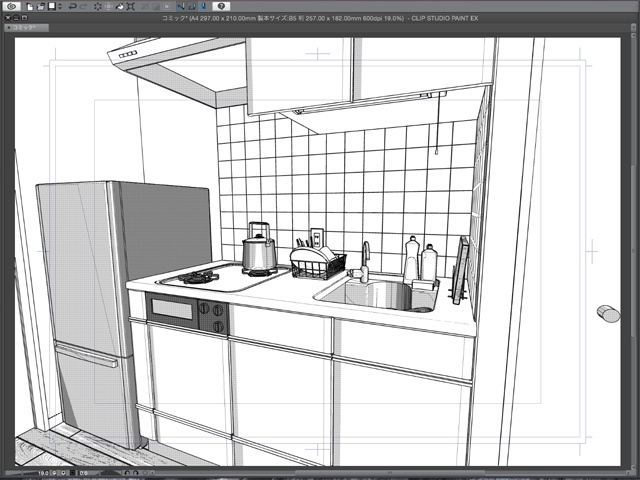Toggle snap to special ruler
640x480 pixels.
[192, 6]
